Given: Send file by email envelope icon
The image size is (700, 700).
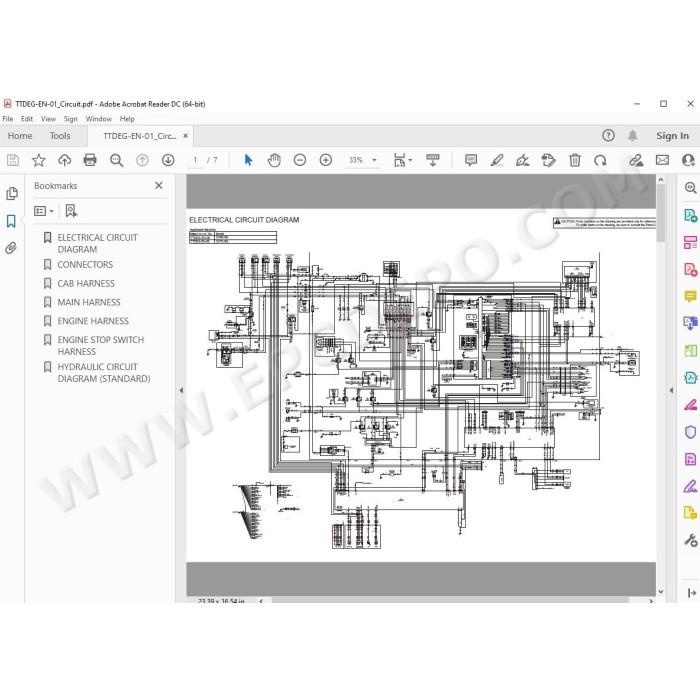Looking at the screenshot, I should click(662, 160).
